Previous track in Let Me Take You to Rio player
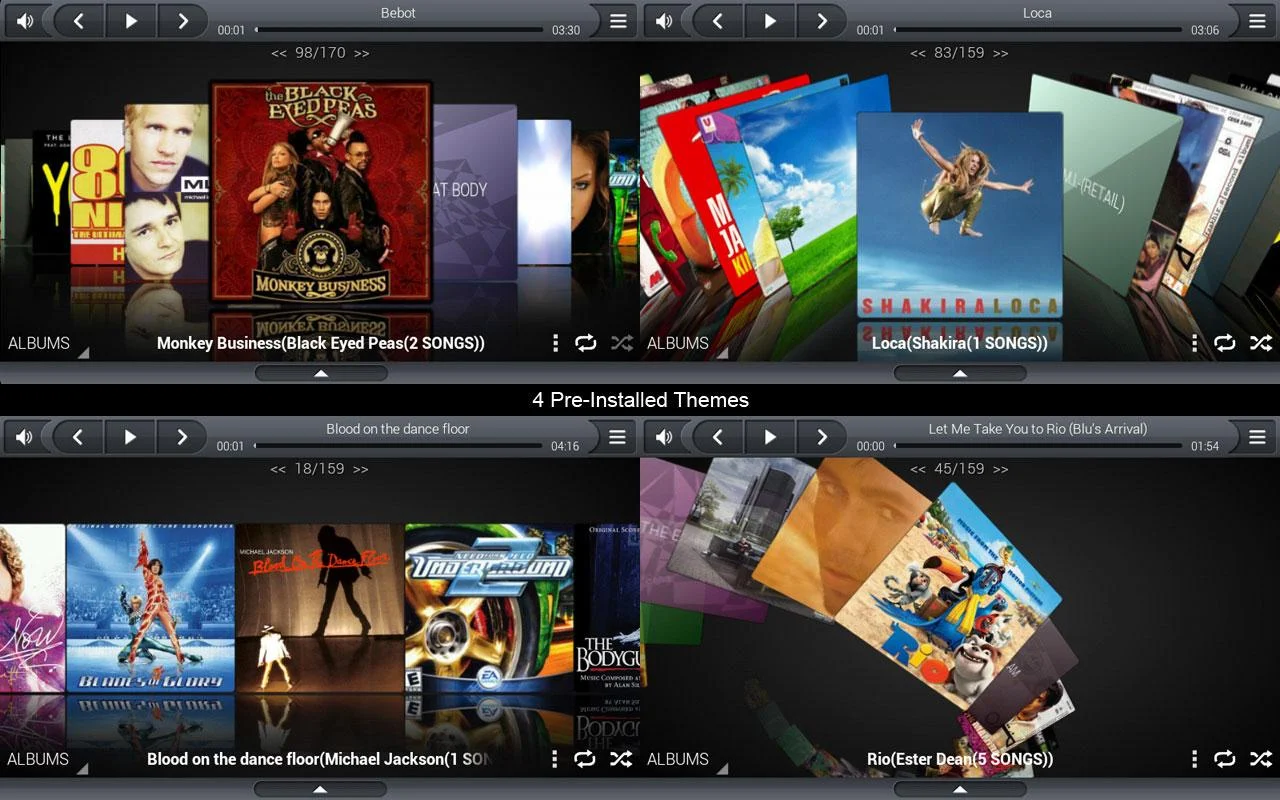The width and height of the screenshot is (1280, 800). tap(718, 437)
